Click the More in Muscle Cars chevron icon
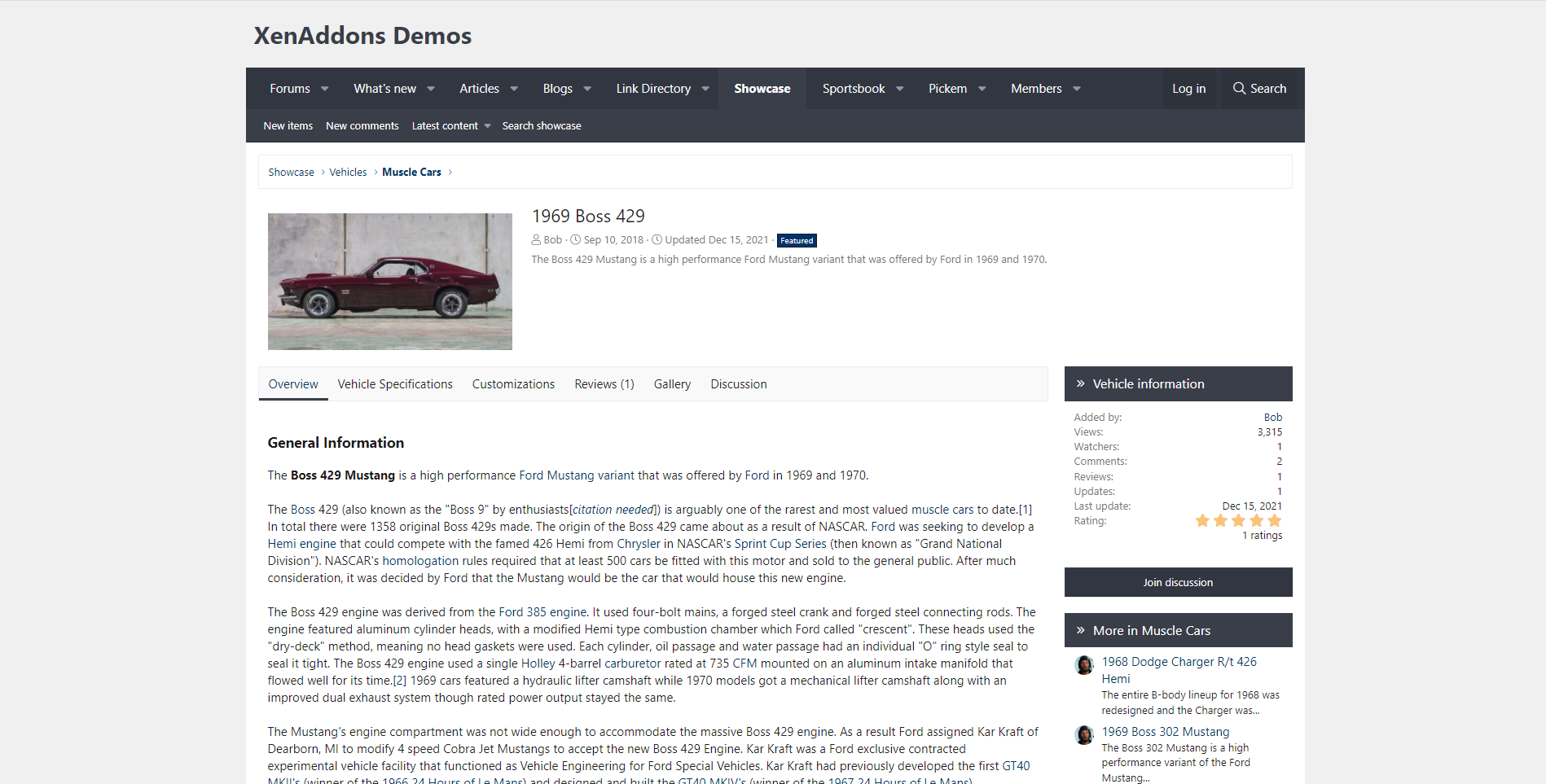 coord(1080,631)
